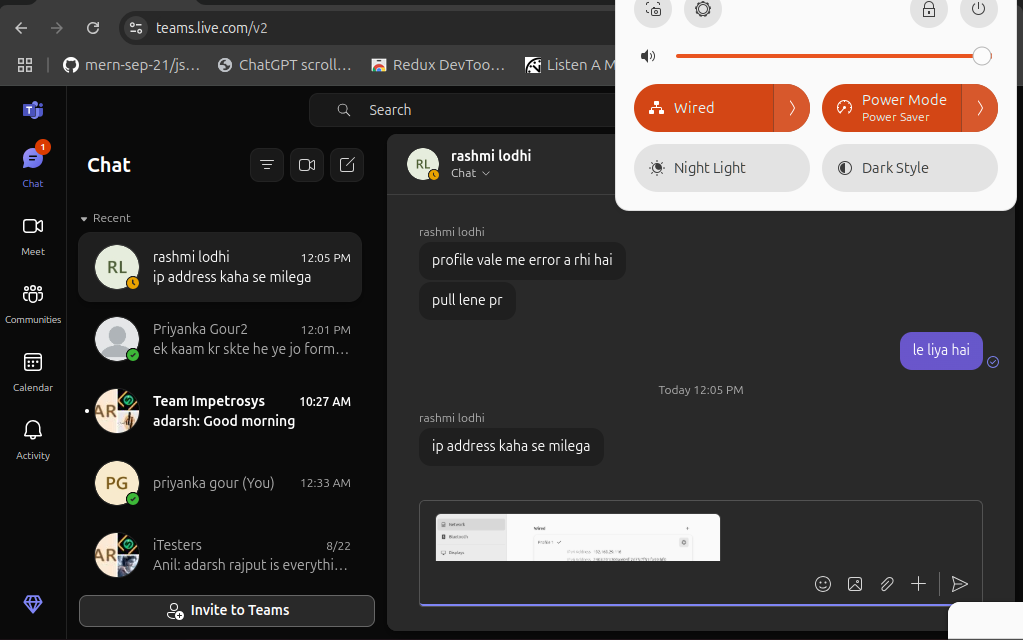This screenshot has height=640, width=1023.
Task: Toggle Night Light in quick settings
Action: 721,168
